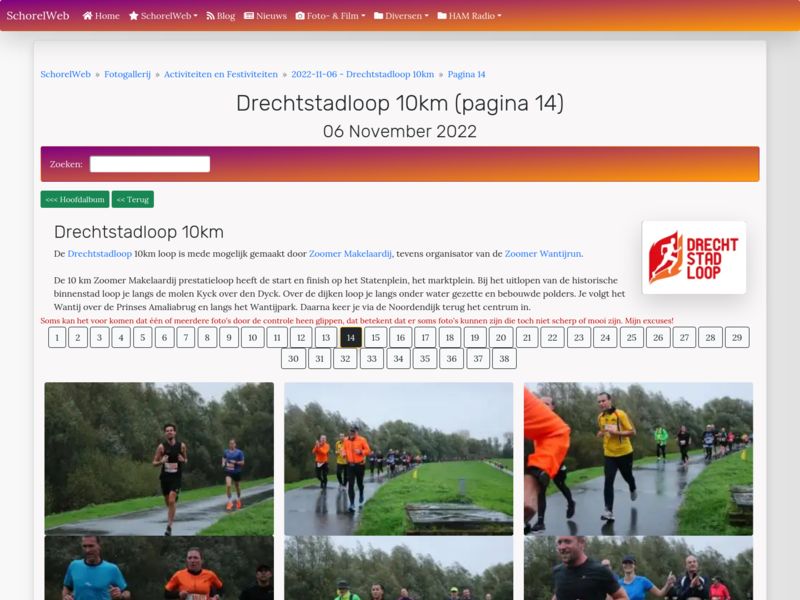Viewport: 800px width, 600px height.
Task: Go to gallery page 30
Action: (293, 359)
